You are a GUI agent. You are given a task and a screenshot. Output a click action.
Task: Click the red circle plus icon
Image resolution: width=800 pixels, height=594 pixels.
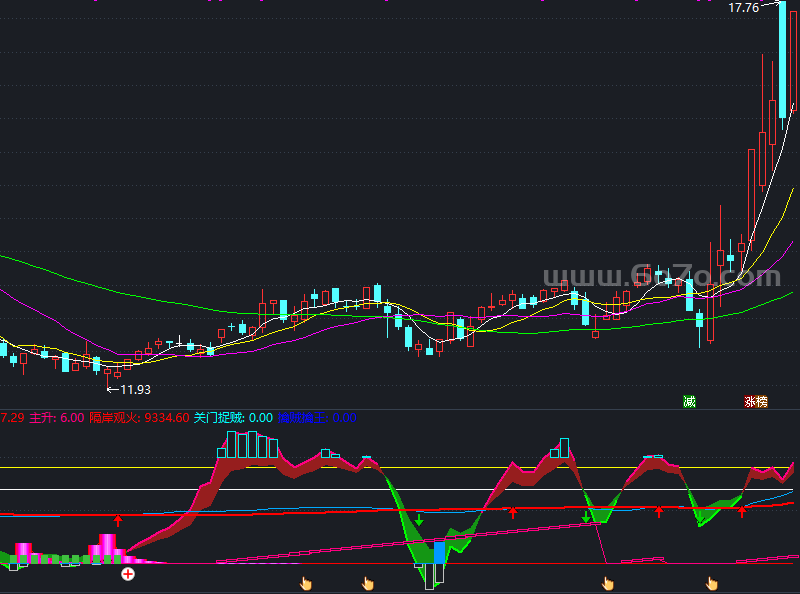click(x=128, y=574)
